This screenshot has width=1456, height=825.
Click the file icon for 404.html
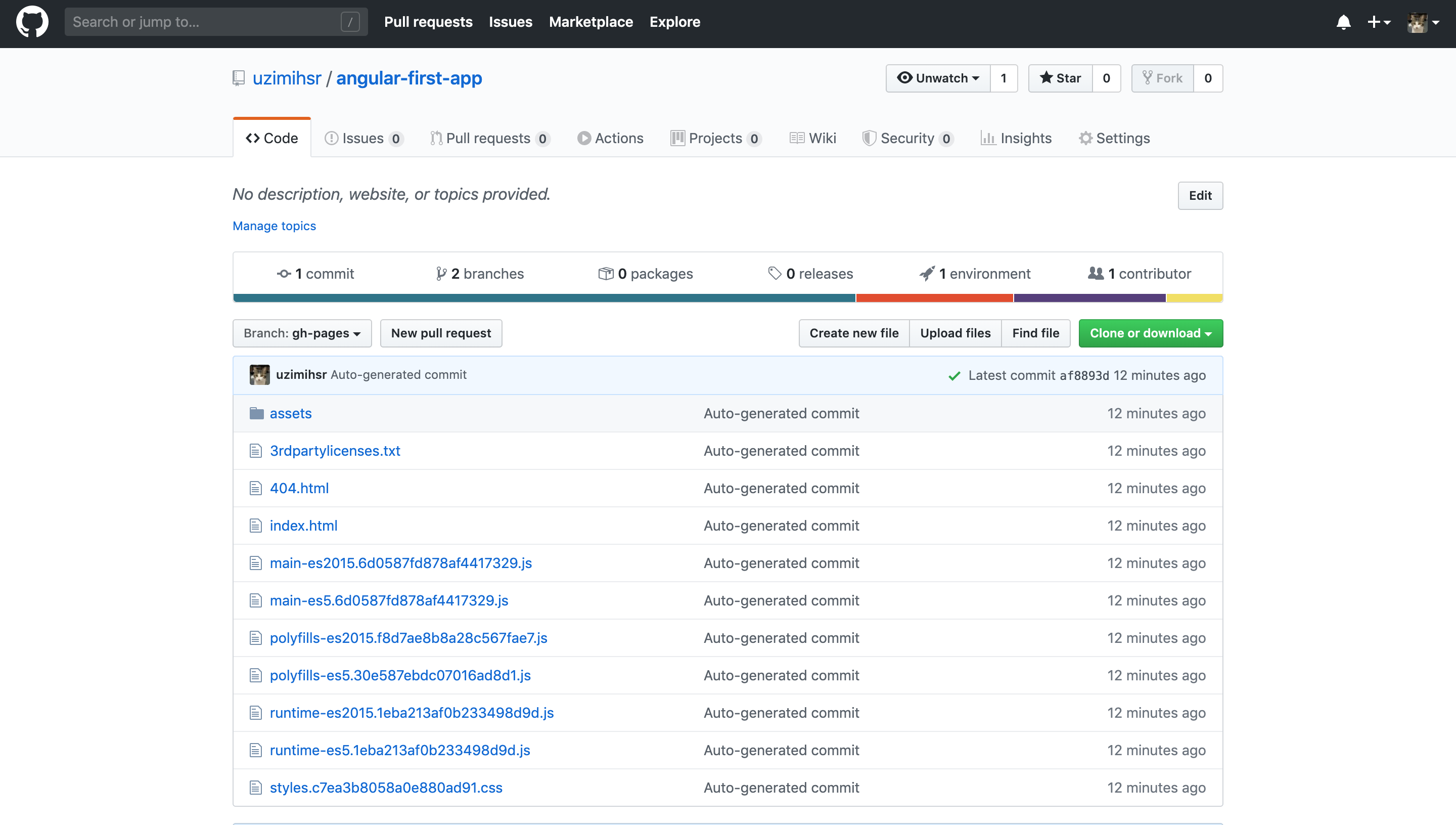click(256, 488)
